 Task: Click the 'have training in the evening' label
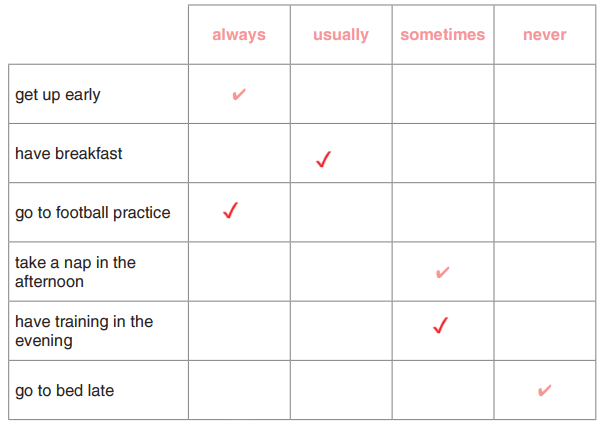click(84, 331)
